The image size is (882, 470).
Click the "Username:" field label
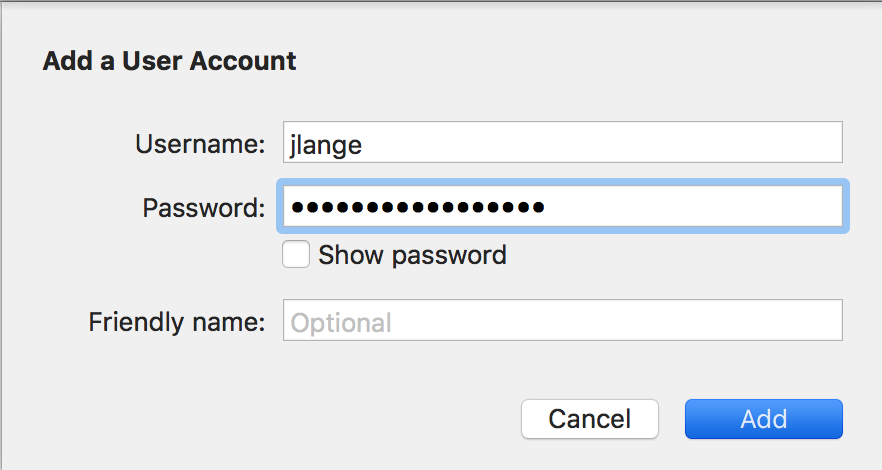coord(200,143)
